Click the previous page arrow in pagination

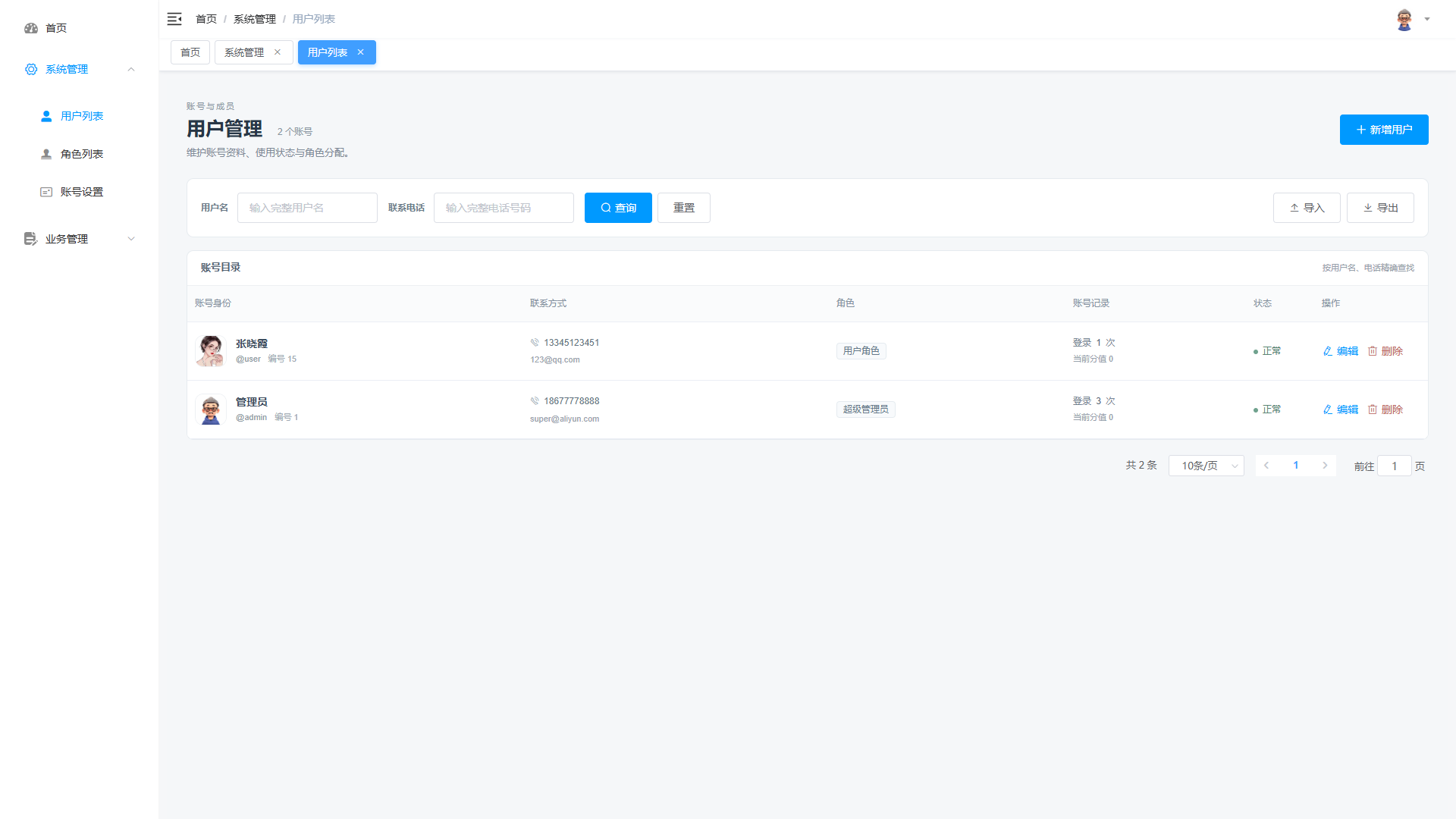click(x=1266, y=466)
